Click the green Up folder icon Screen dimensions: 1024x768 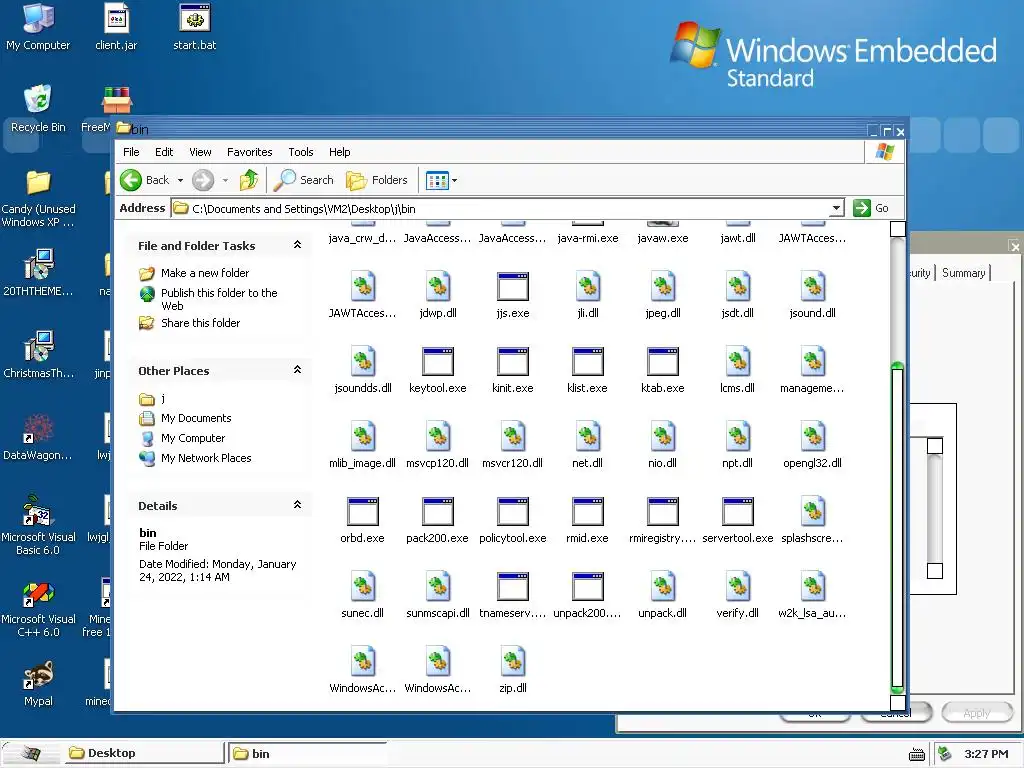pyautogui.click(x=249, y=180)
